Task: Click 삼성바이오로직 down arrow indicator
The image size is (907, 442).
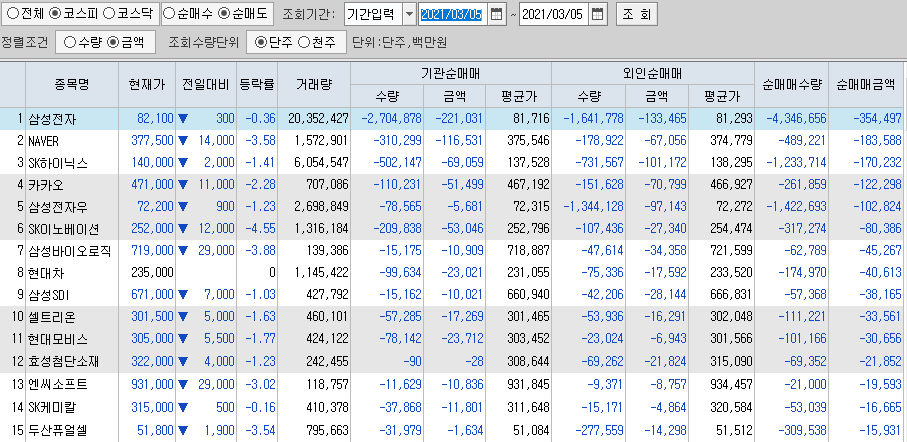Action: (183, 252)
